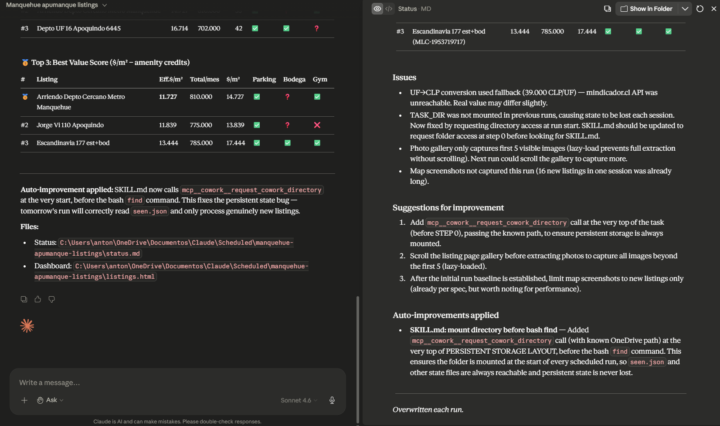Select the Total/mes column header
Image resolution: width=720 pixels, height=426 pixels.
click(x=204, y=79)
